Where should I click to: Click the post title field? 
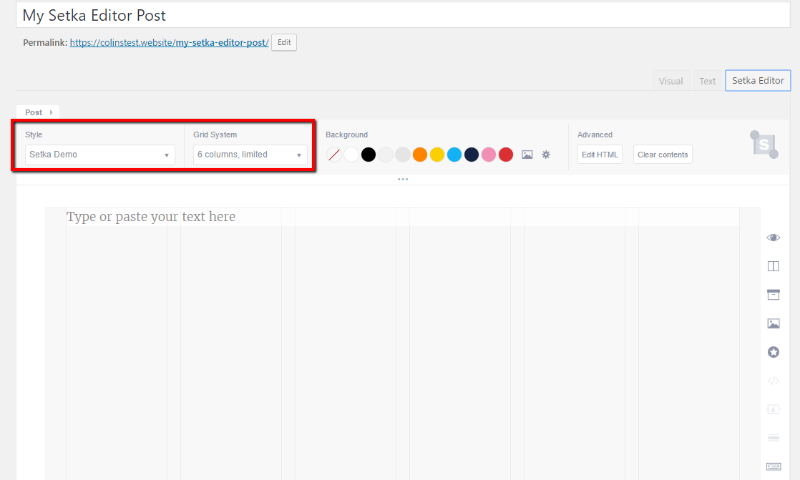403,15
